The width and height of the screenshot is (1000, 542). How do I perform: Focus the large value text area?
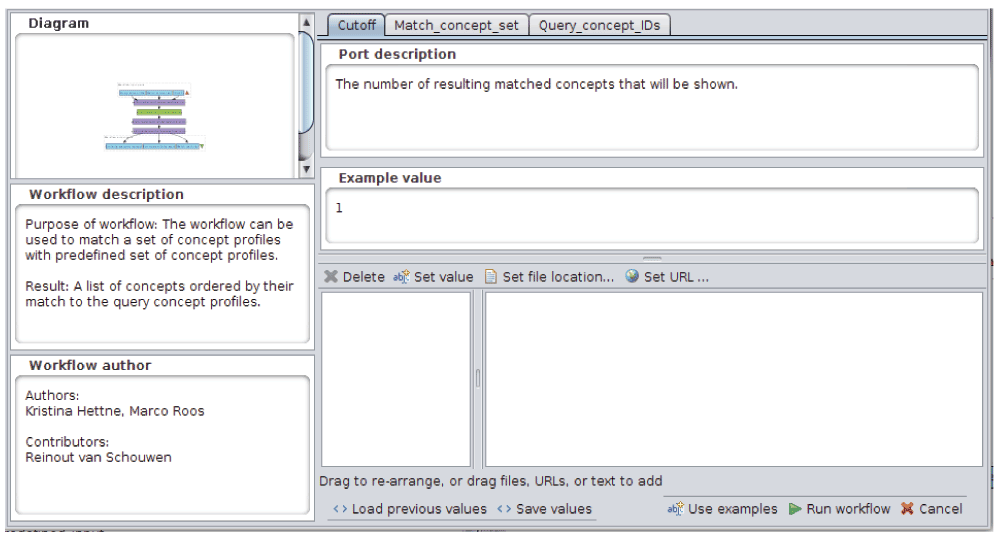coord(733,378)
